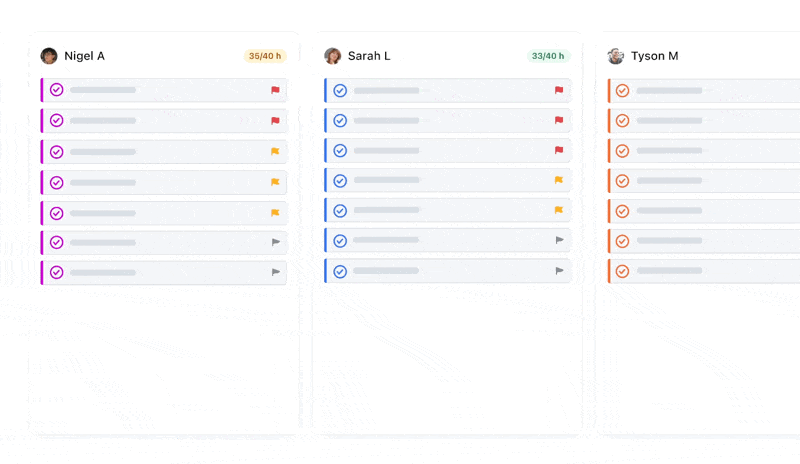Click Sarah L's 33/40 h workload badge

pyautogui.click(x=548, y=56)
